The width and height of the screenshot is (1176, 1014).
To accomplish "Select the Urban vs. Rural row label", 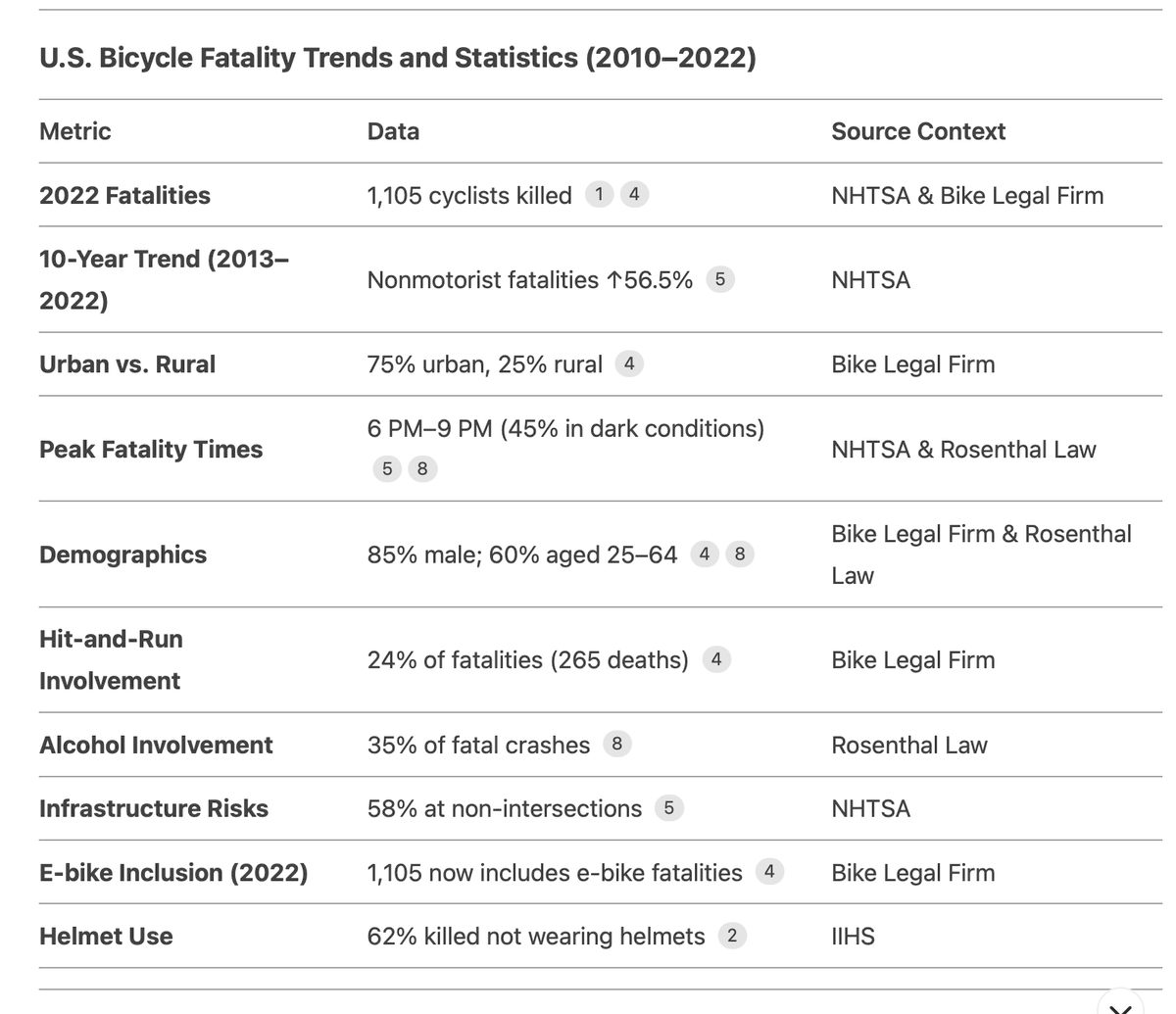I will pyautogui.click(x=127, y=364).
